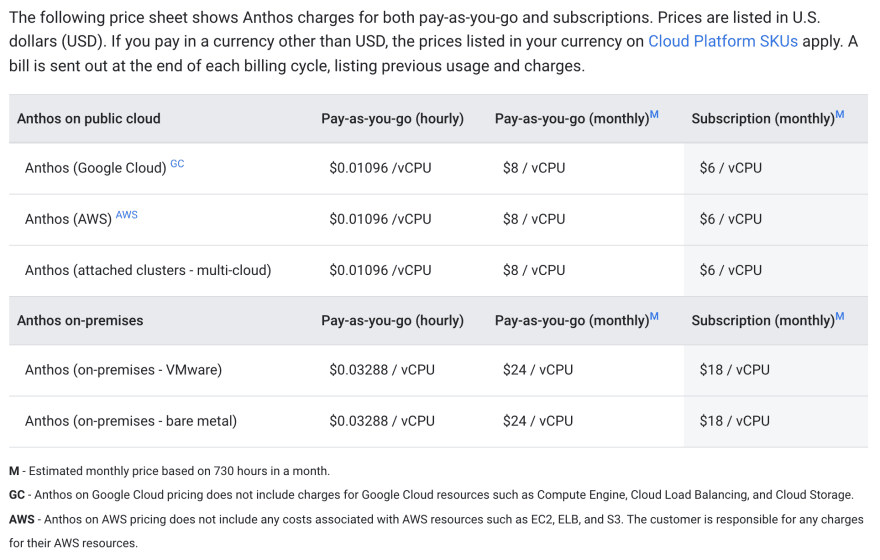The width and height of the screenshot is (880, 560).
Task: Click the M footnote about 730 hours
Action: (x=169, y=471)
